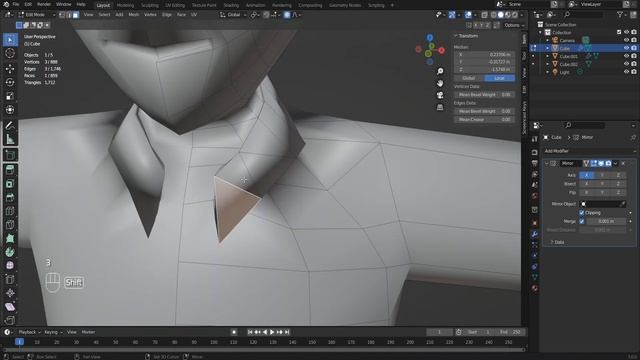Toggle Collection exclude checkbox in outliner
This screenshot has width=640, height=360.
coord(619,32)
